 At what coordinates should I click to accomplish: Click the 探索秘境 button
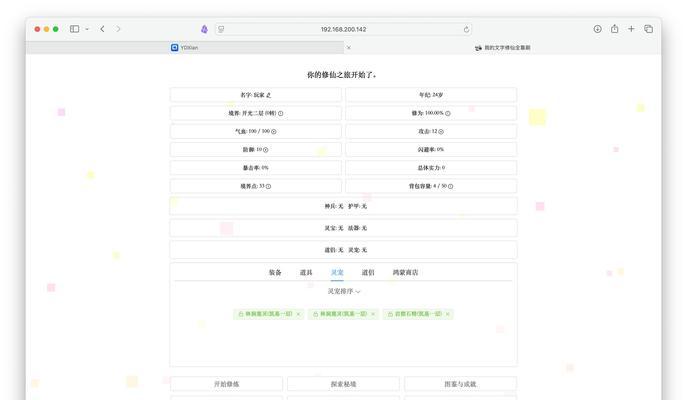pos(343,384)
